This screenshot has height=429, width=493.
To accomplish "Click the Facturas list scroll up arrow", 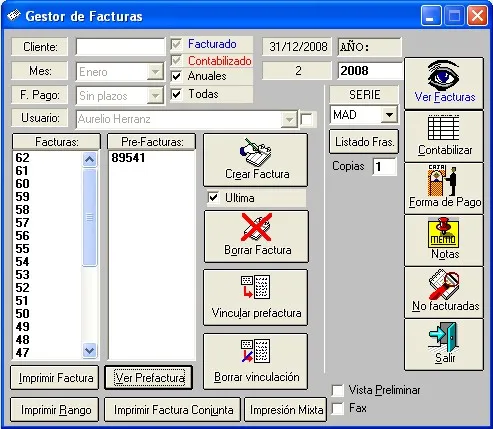I will [89, 159].
